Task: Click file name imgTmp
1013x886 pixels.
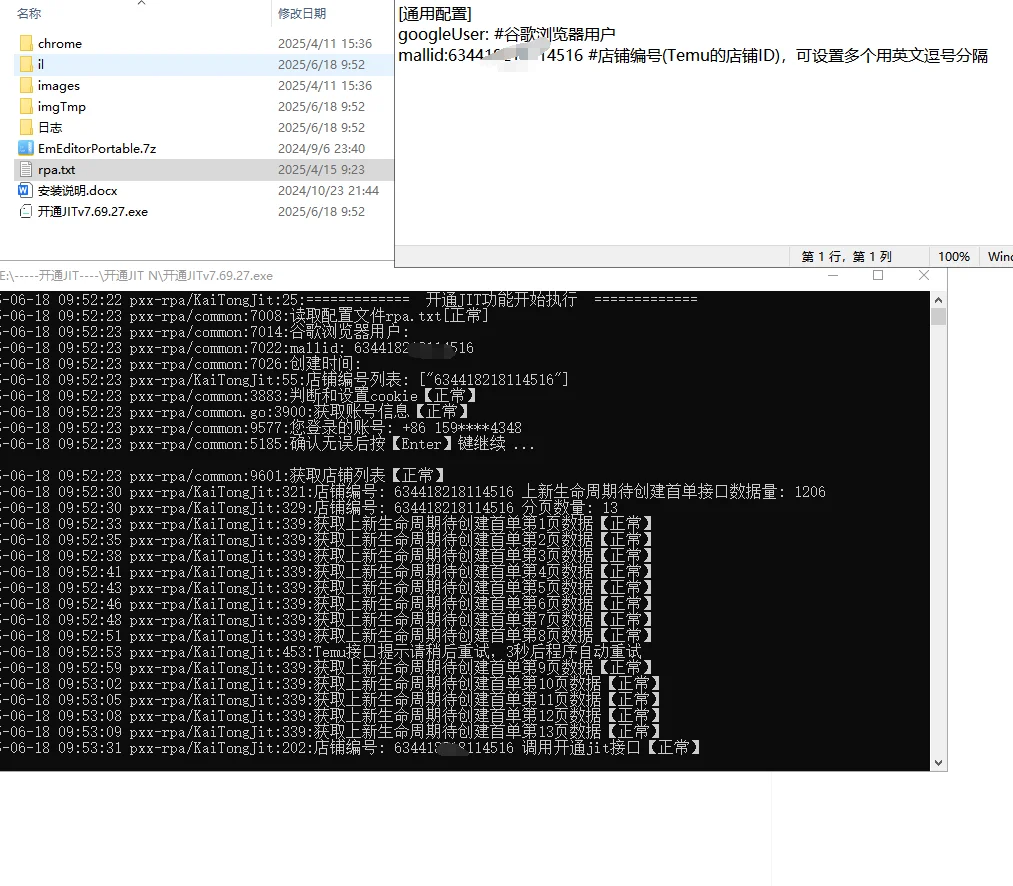Action: tap(61, 107)
